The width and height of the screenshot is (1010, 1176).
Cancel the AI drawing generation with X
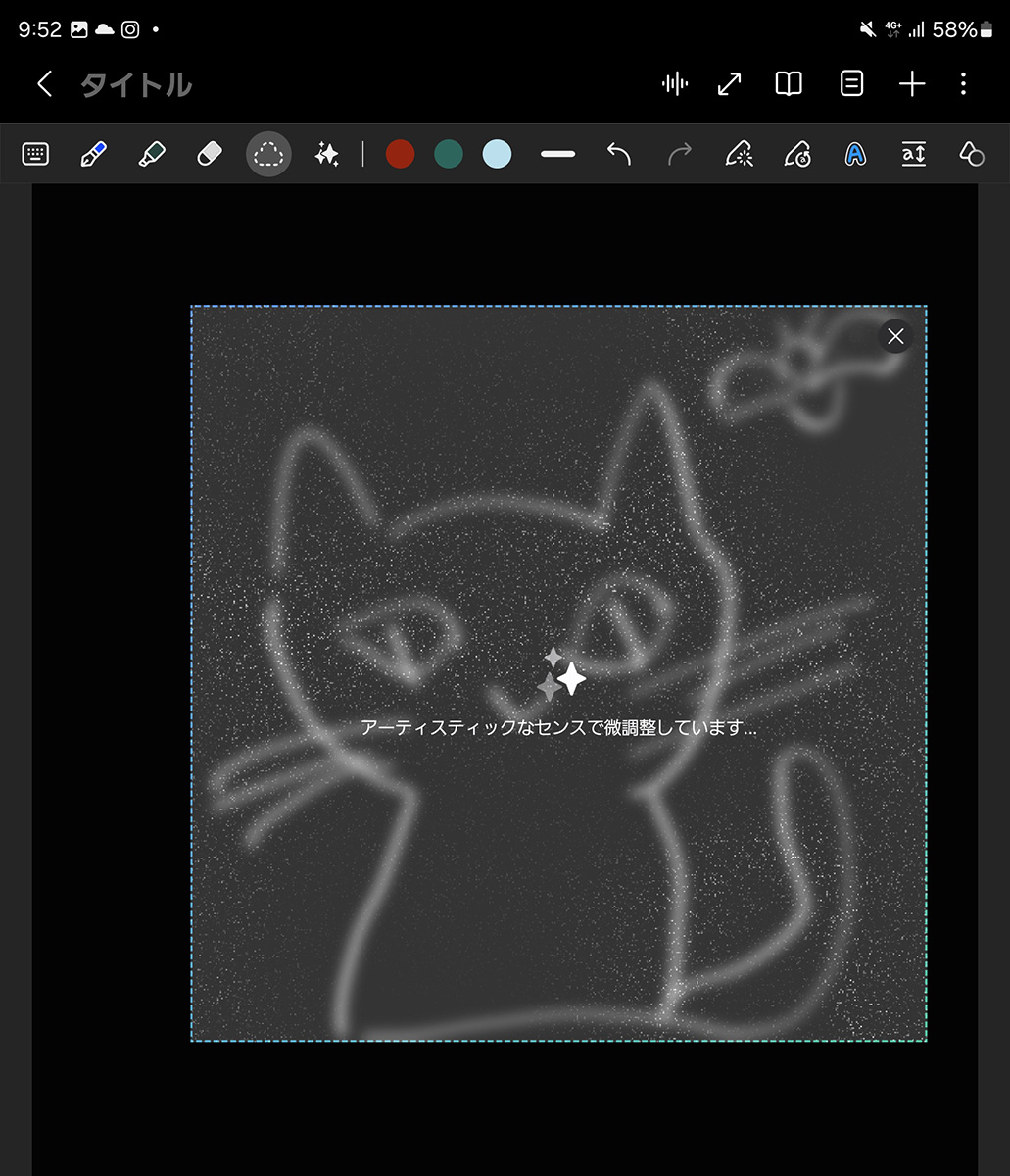coord(895,336)
